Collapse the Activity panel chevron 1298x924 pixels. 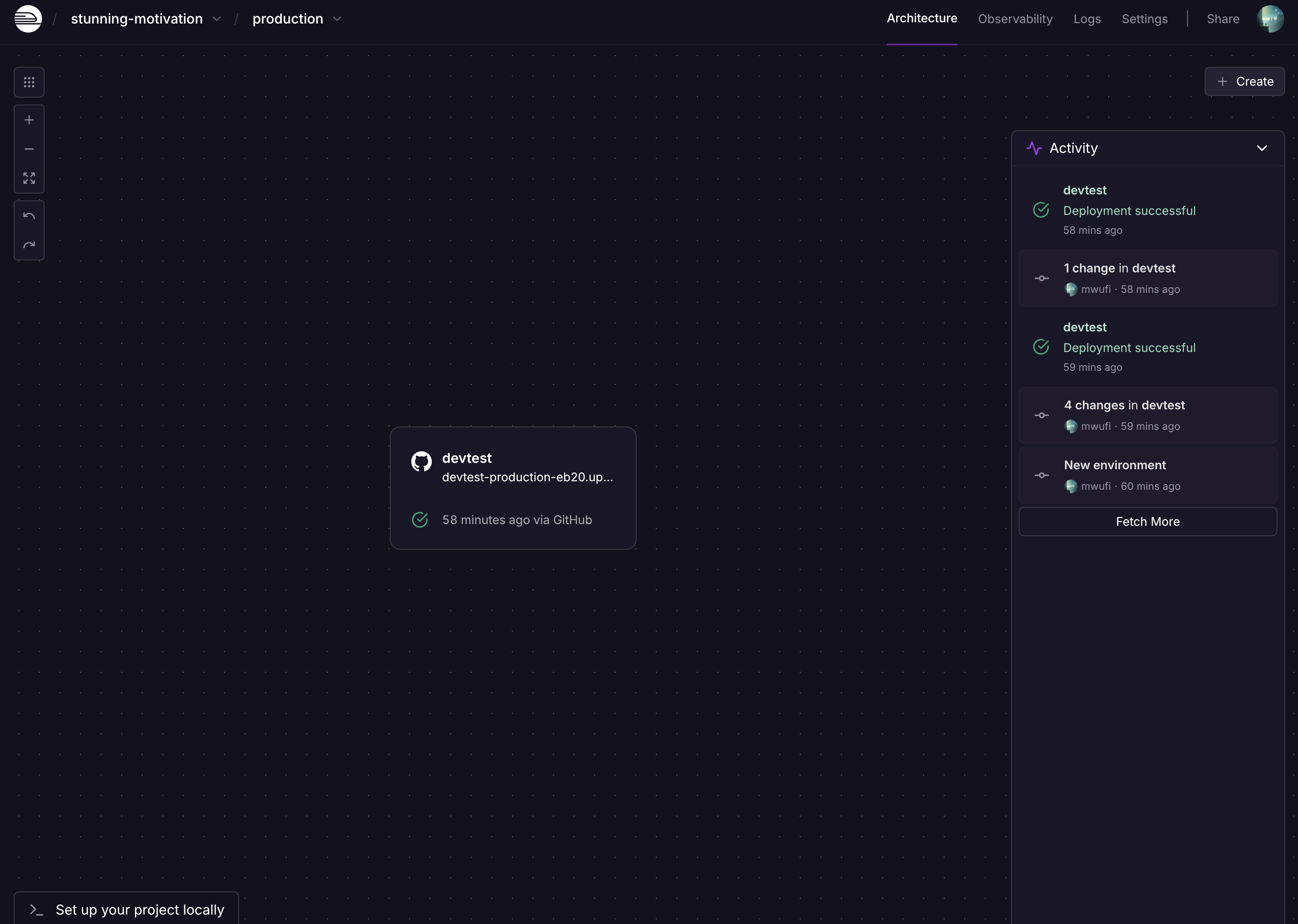tap(1262, 148)
